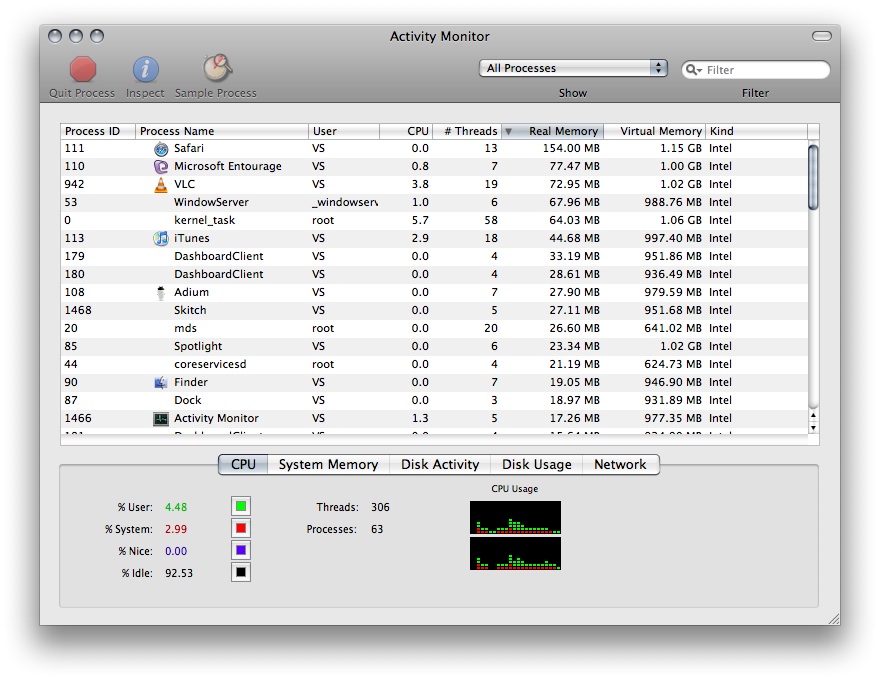Viewport: 880px width, 680px height.
Task: Click the Finder face icon
Action: point(161,383)
